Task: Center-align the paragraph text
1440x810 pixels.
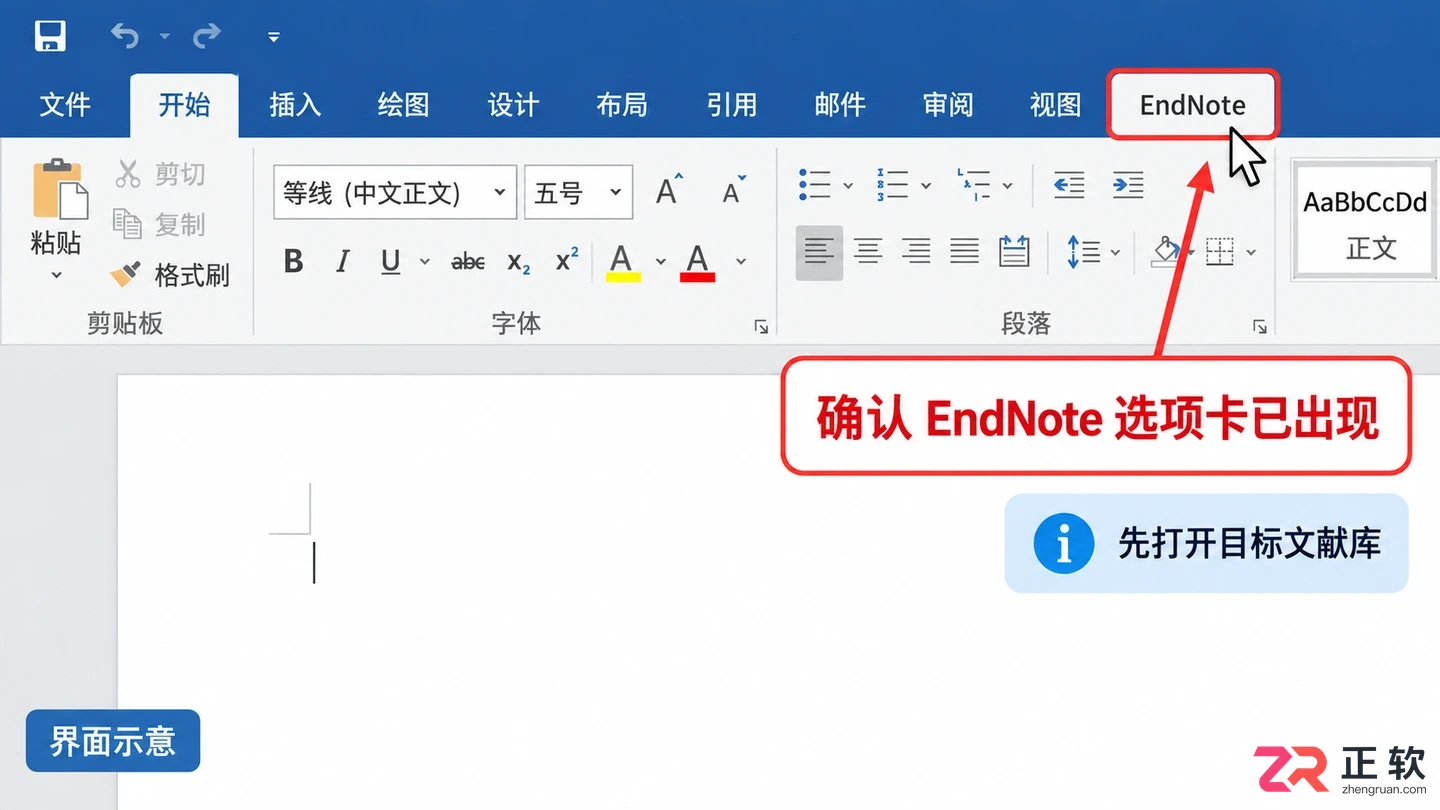Action: click(868, 251)
